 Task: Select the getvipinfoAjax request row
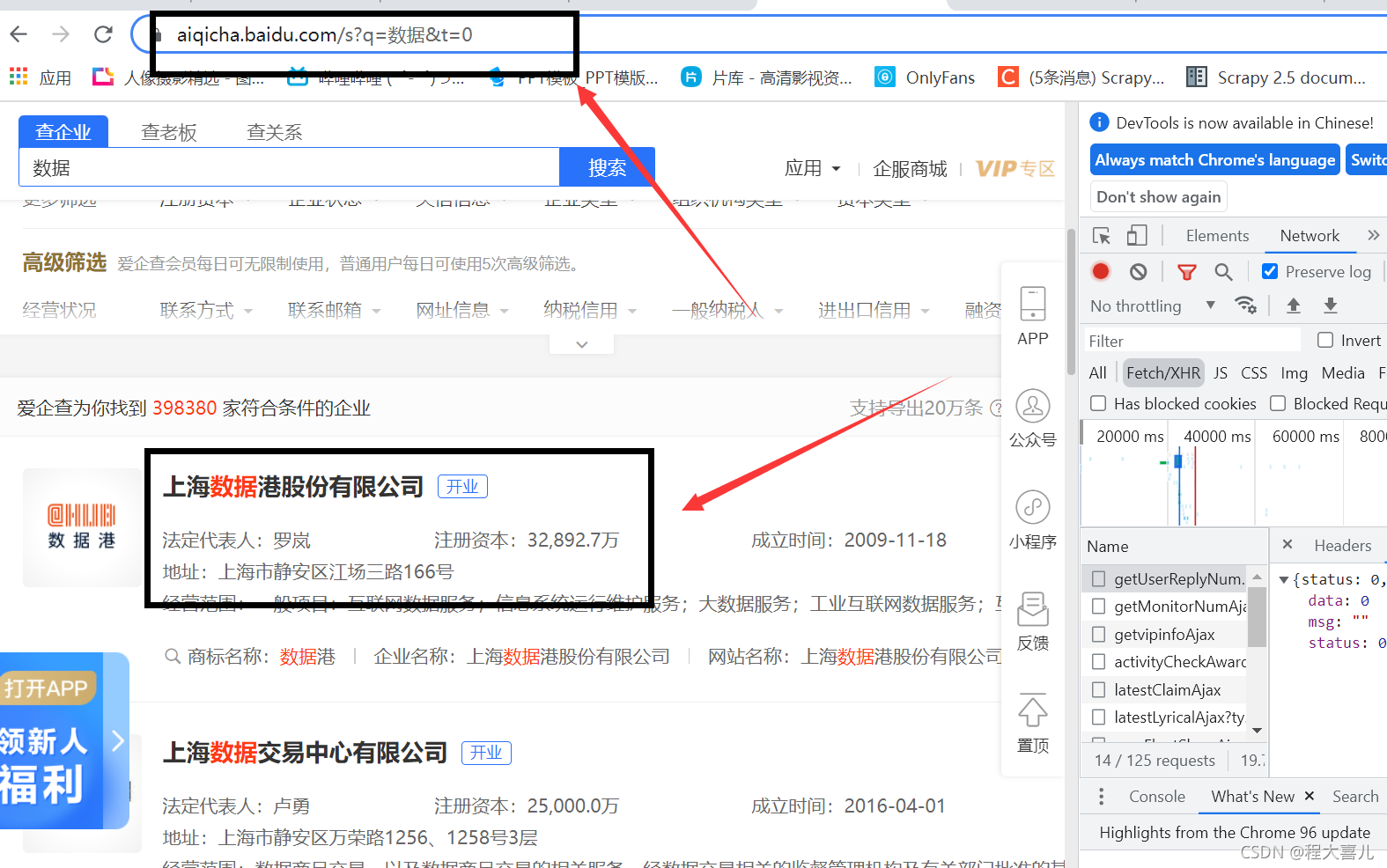[1164, 634]
